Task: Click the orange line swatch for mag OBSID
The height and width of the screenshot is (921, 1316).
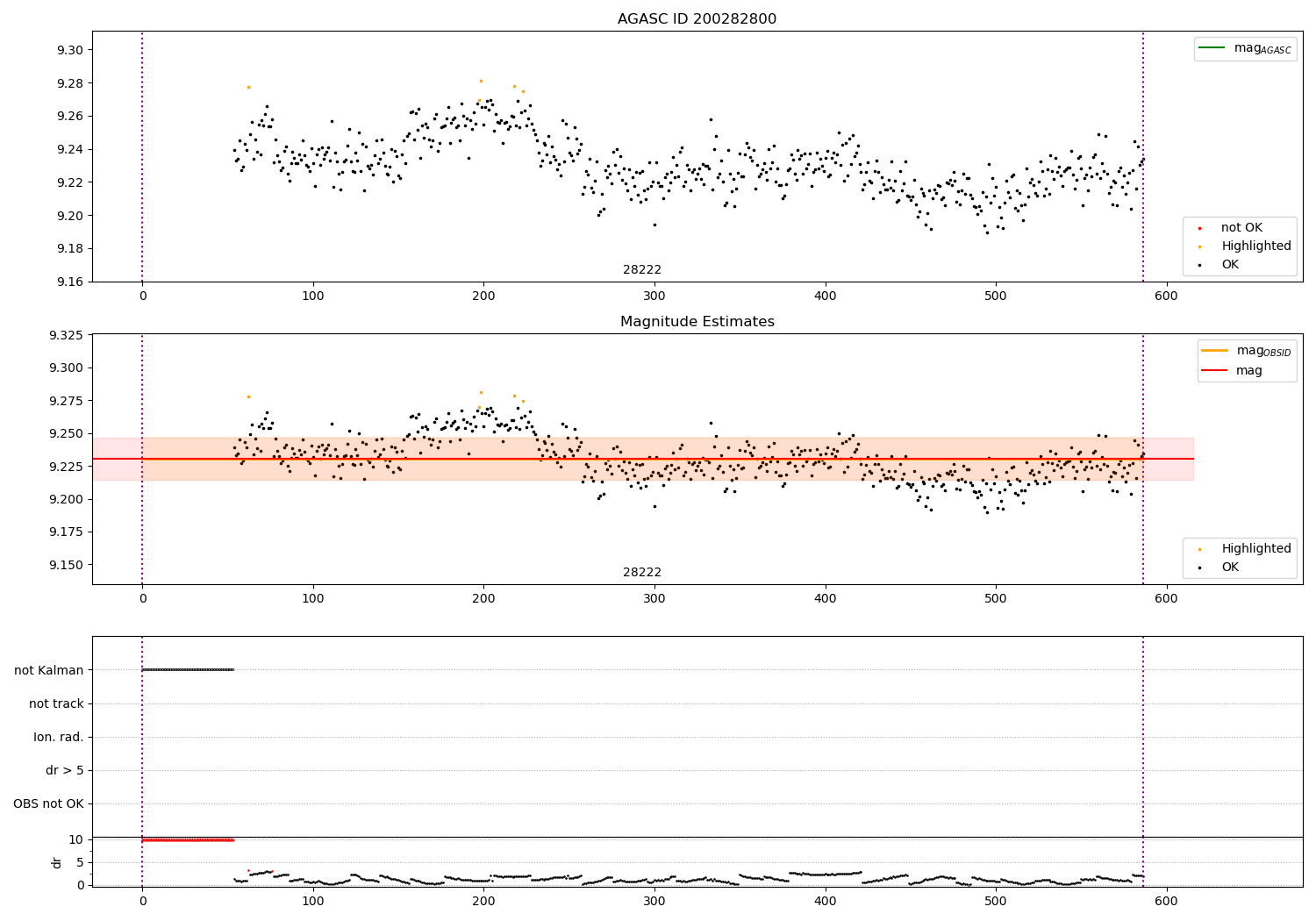Action: (x=1215, y=350)
